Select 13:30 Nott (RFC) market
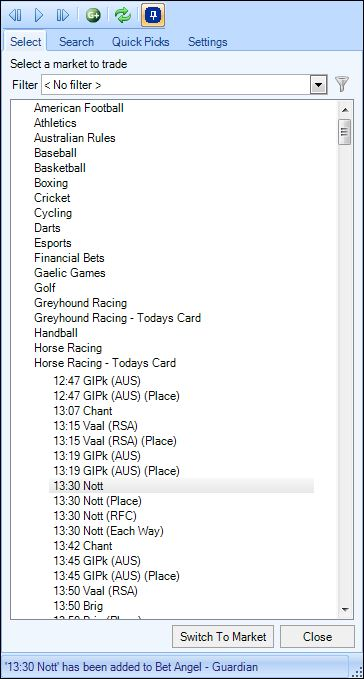364x679 pixels. click(x=95, y=516)
